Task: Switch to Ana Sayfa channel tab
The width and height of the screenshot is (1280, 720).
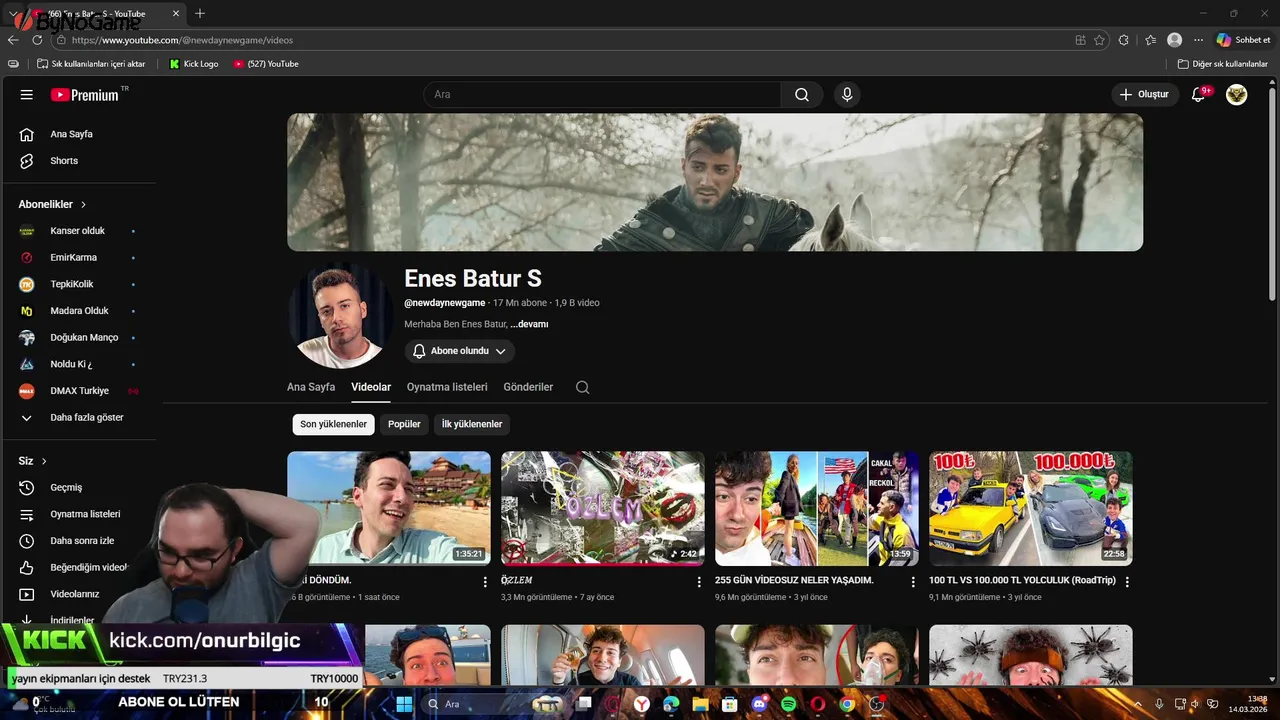Action: (x=311, y=387)
